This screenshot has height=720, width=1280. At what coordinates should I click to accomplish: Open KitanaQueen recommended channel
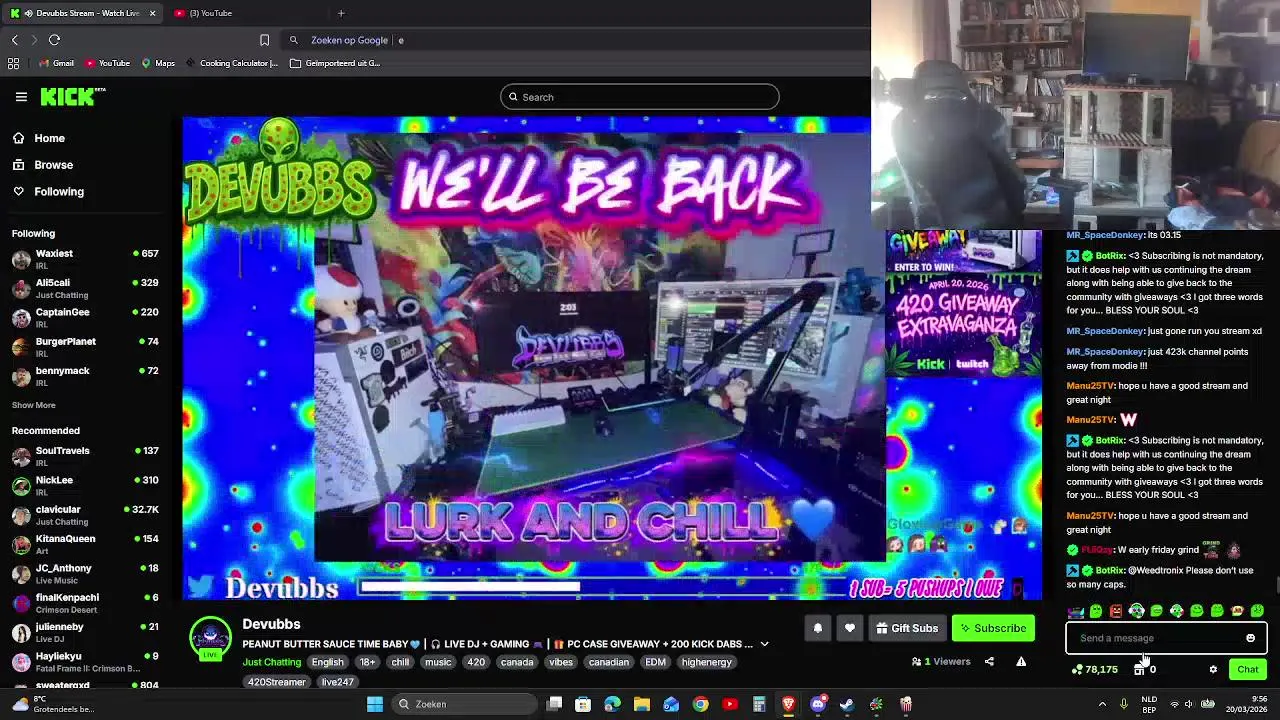tap(86, 544)
